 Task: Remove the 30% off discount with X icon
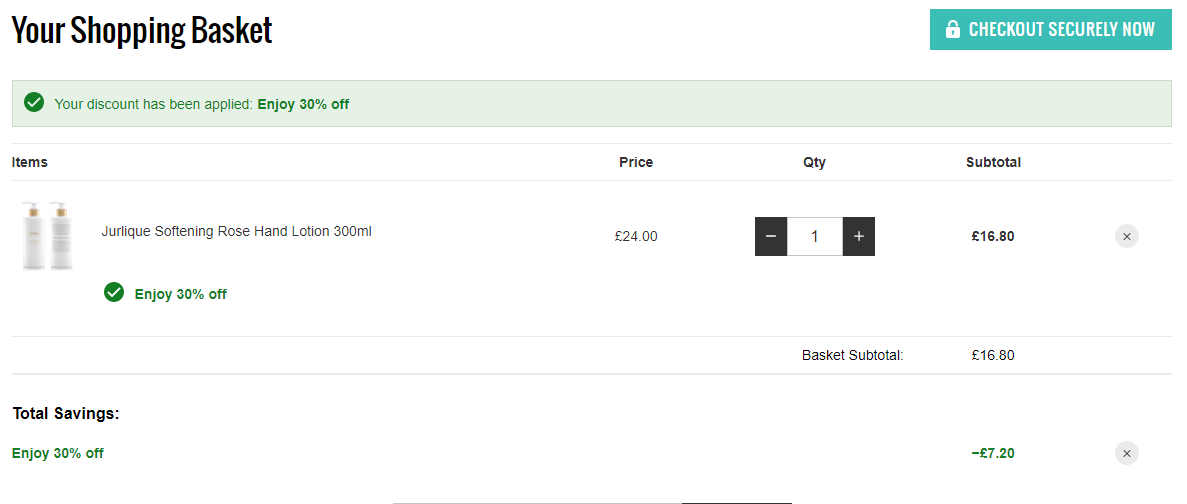[x=1126, y=453]
